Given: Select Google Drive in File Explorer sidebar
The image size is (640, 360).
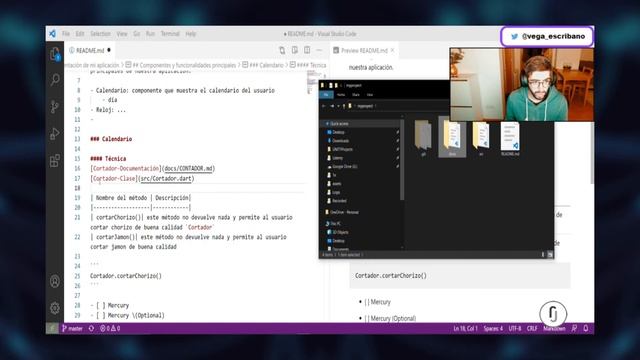Looking at the screenshot, I should (x=344, y=167).
